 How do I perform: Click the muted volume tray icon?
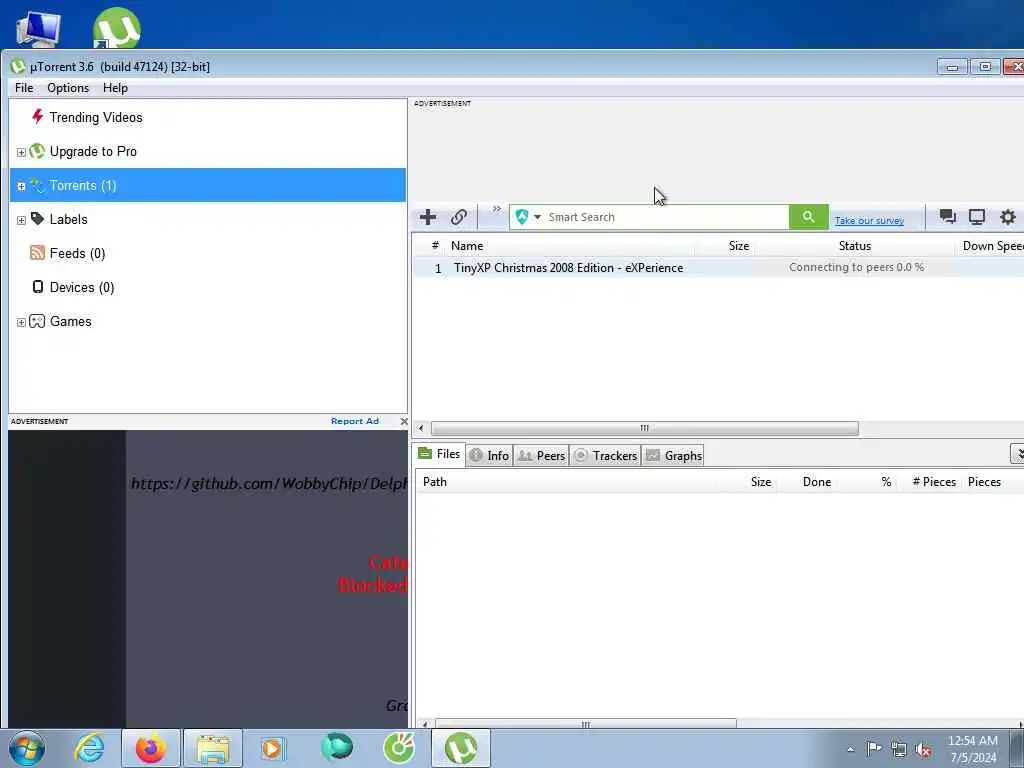tap(923, 749)
